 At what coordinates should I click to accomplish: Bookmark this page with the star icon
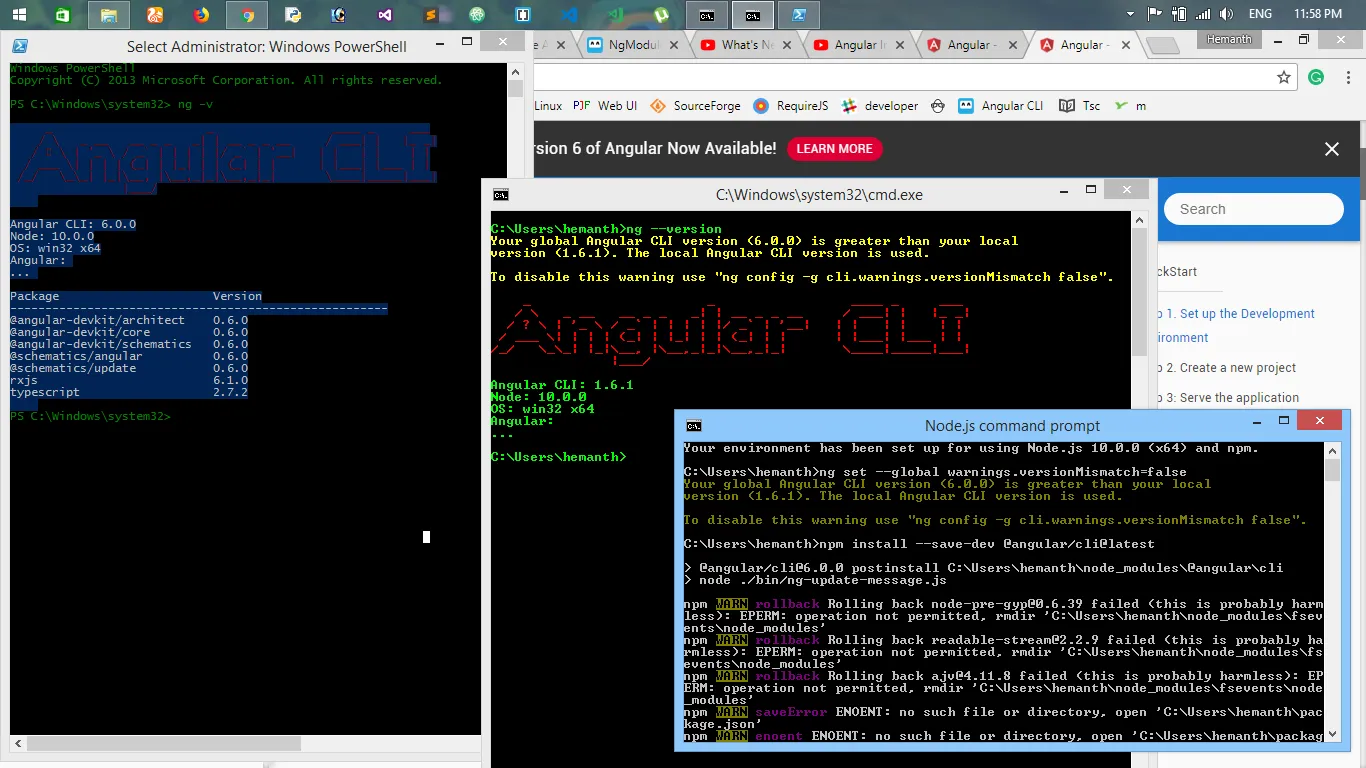(1284, 78)
